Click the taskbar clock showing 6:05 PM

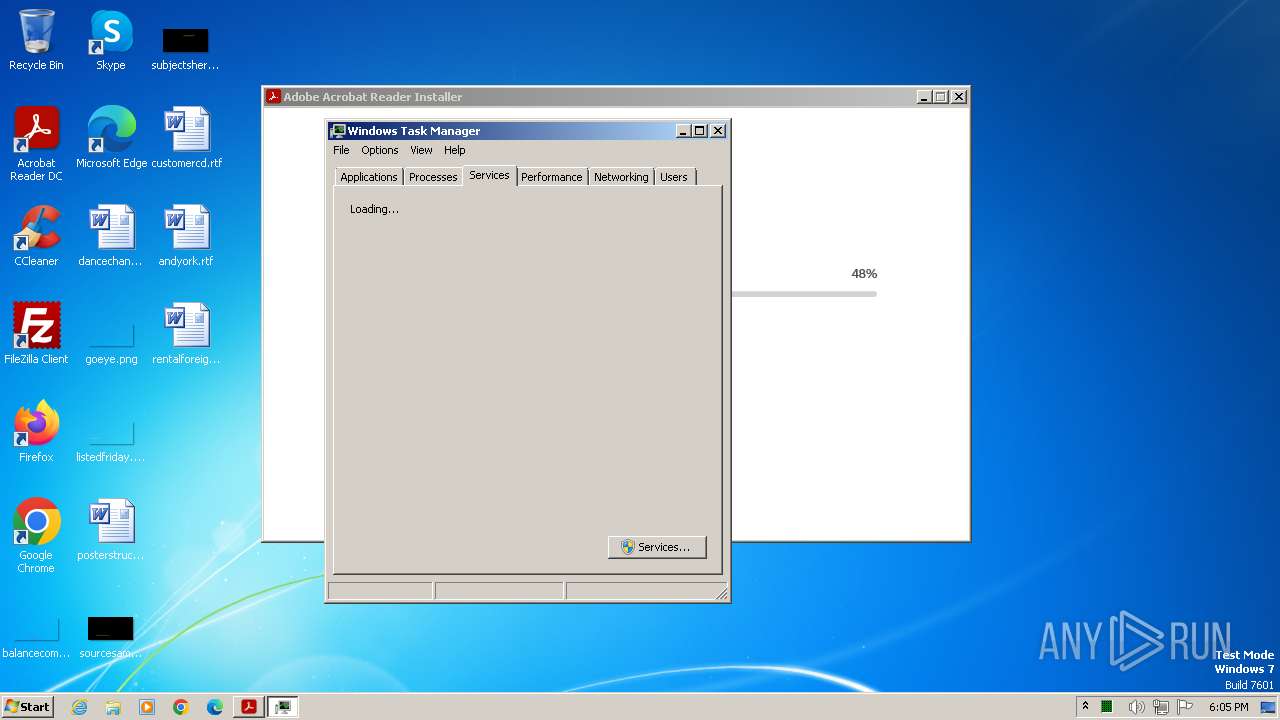[1228, 707]
